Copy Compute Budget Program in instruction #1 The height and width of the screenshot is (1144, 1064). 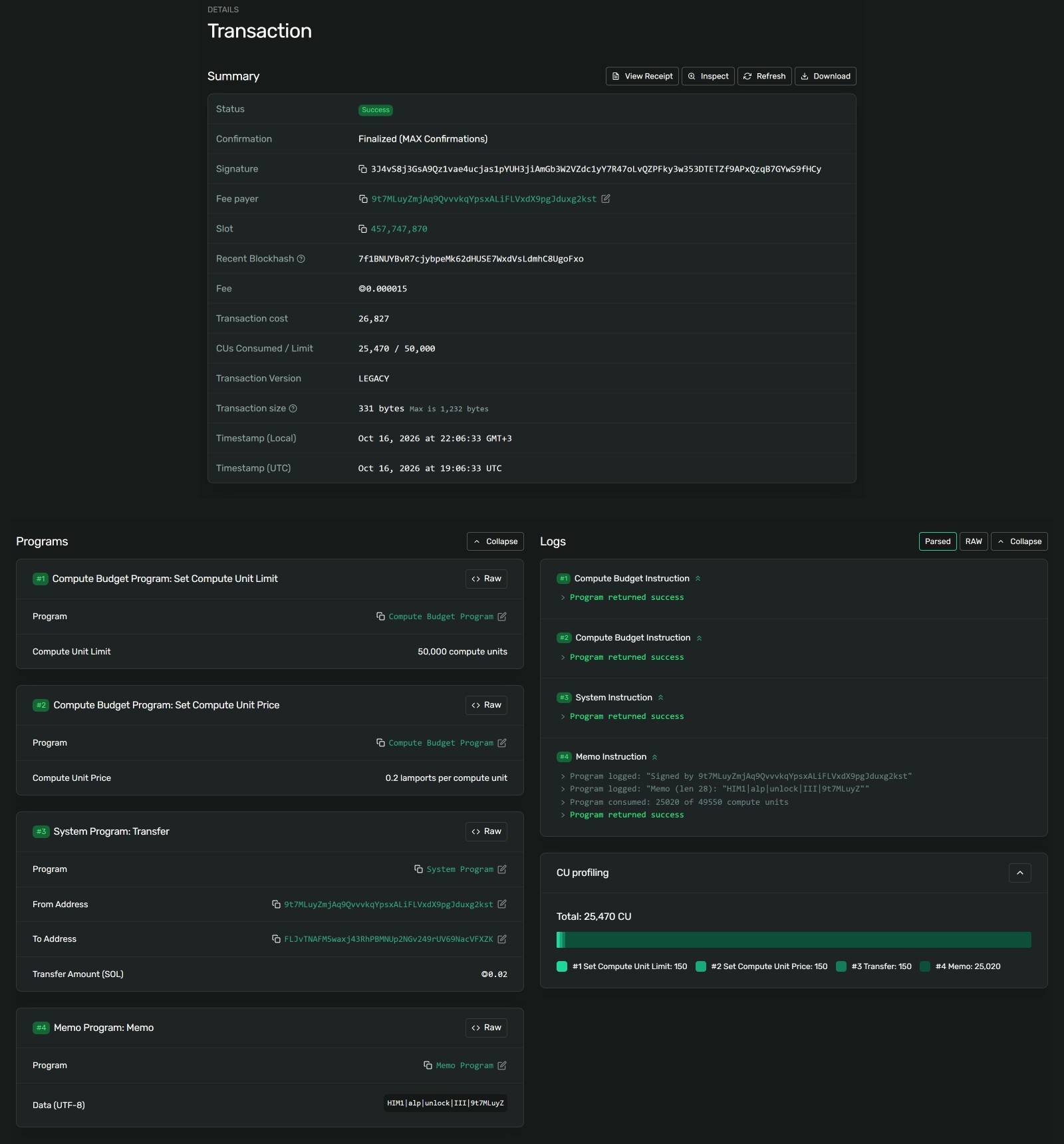coord(380,617)
